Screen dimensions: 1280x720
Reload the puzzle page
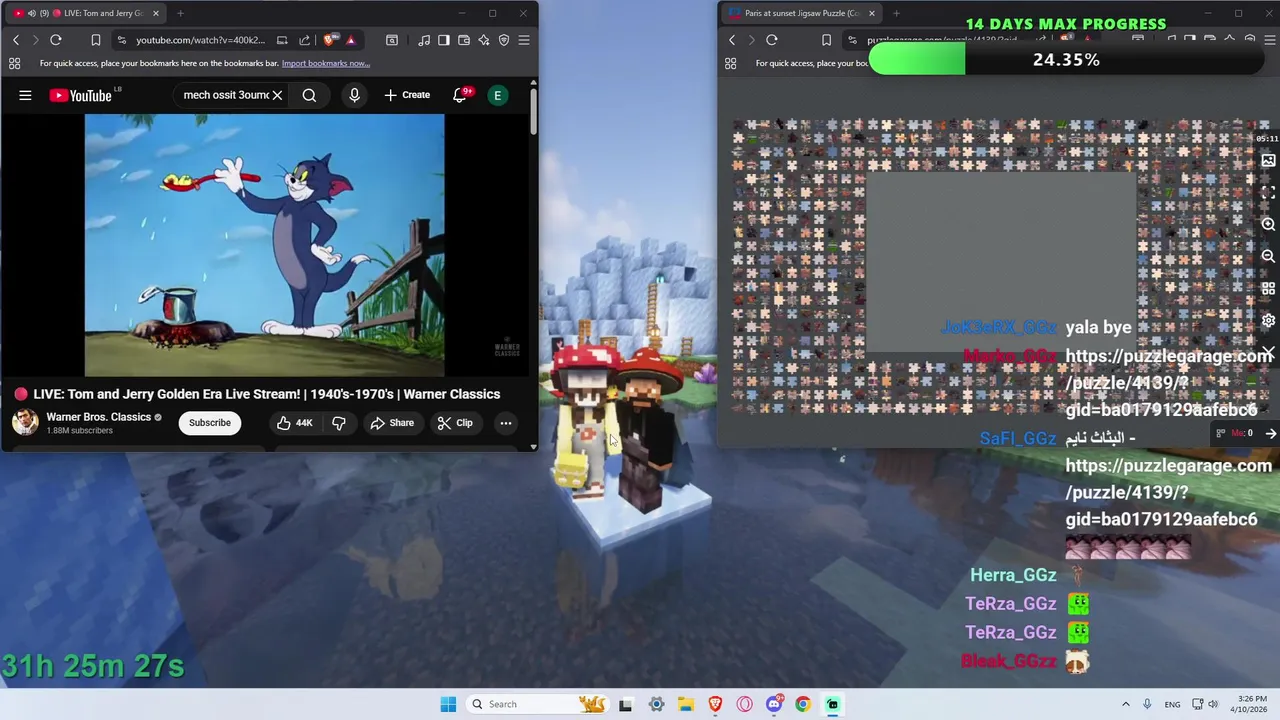(x=772, y=40)
